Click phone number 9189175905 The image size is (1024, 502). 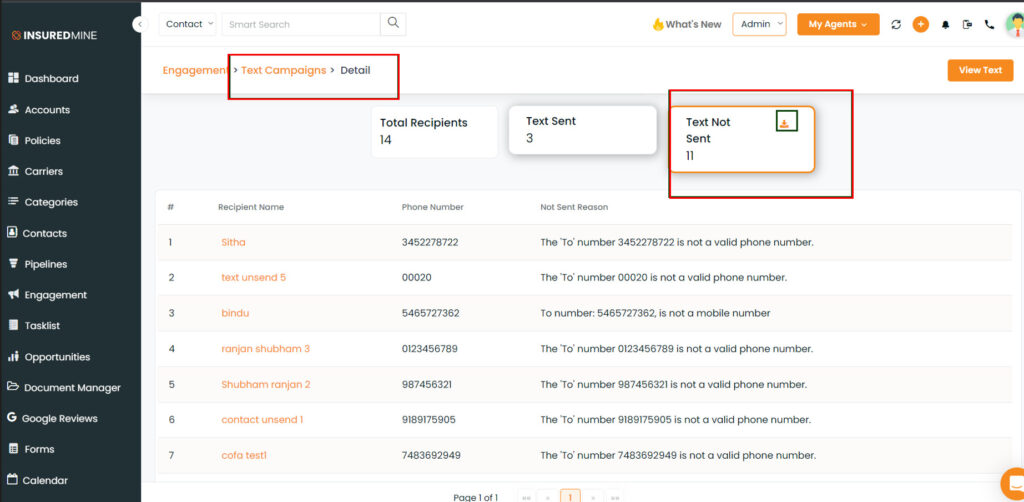pos(428,420)
